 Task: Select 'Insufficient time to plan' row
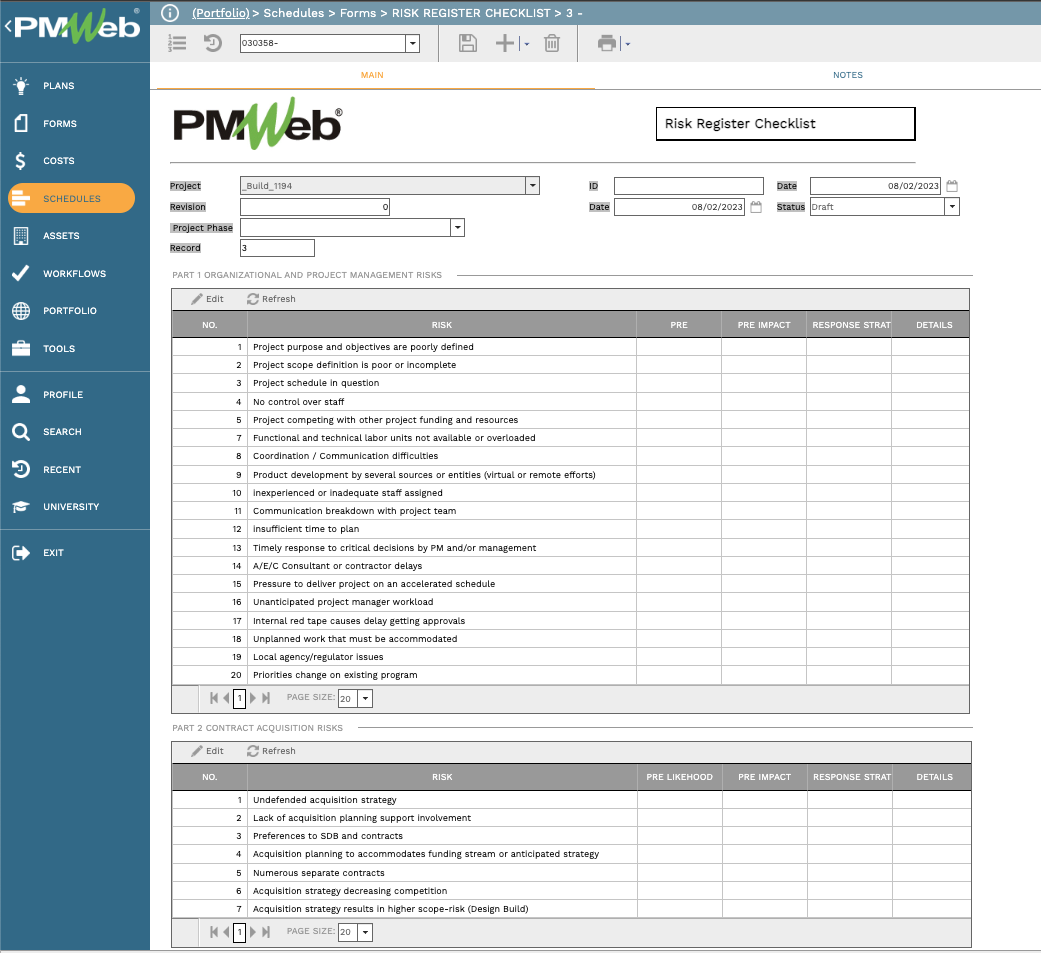570,529
